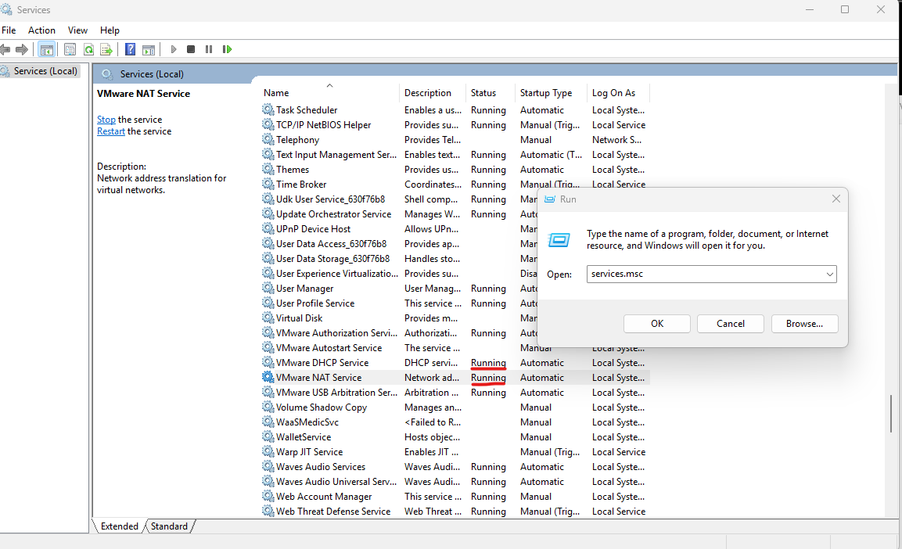Click the gear icon beside VMware NAT Service
The height and width of the screenshot is (549, 902).
pyautogui.click(x=268, y=377)
